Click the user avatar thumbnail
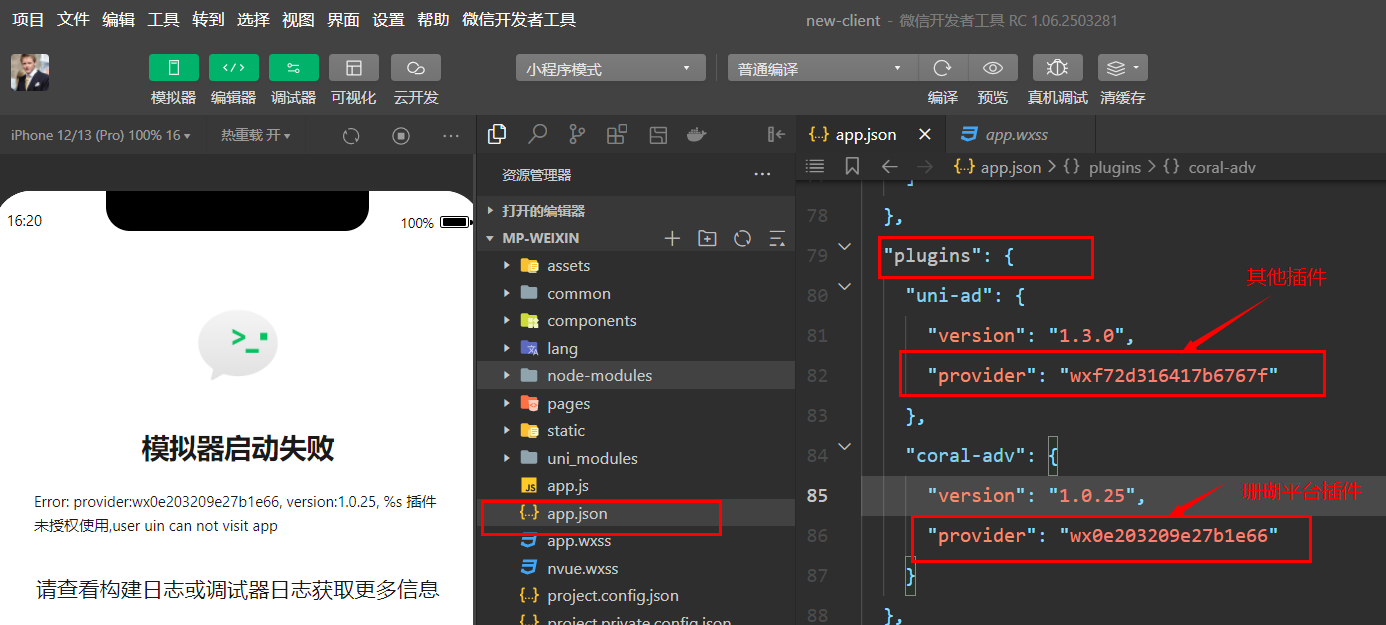 (30, 72)
